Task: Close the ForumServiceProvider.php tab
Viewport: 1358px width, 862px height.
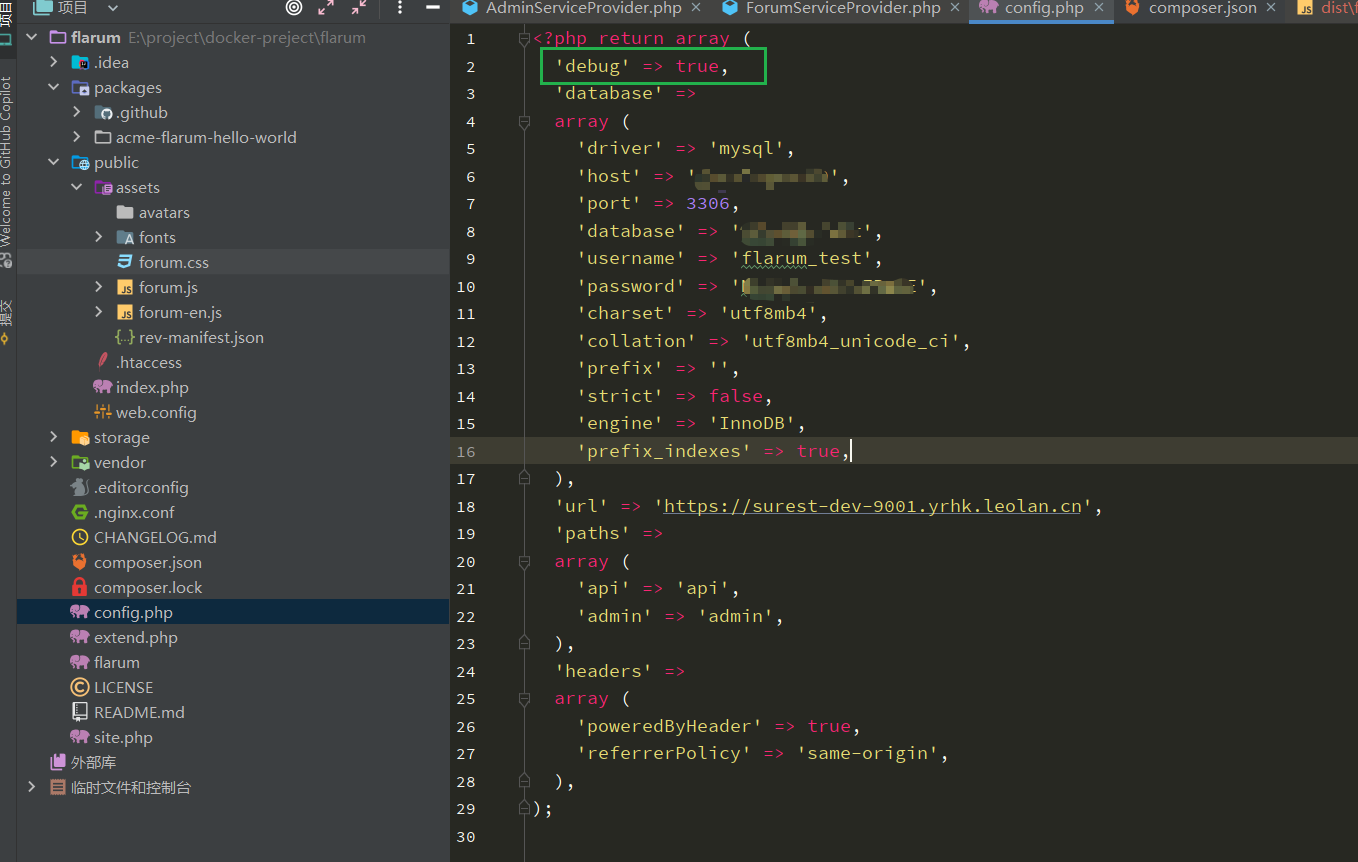Action: pos(956,8)
